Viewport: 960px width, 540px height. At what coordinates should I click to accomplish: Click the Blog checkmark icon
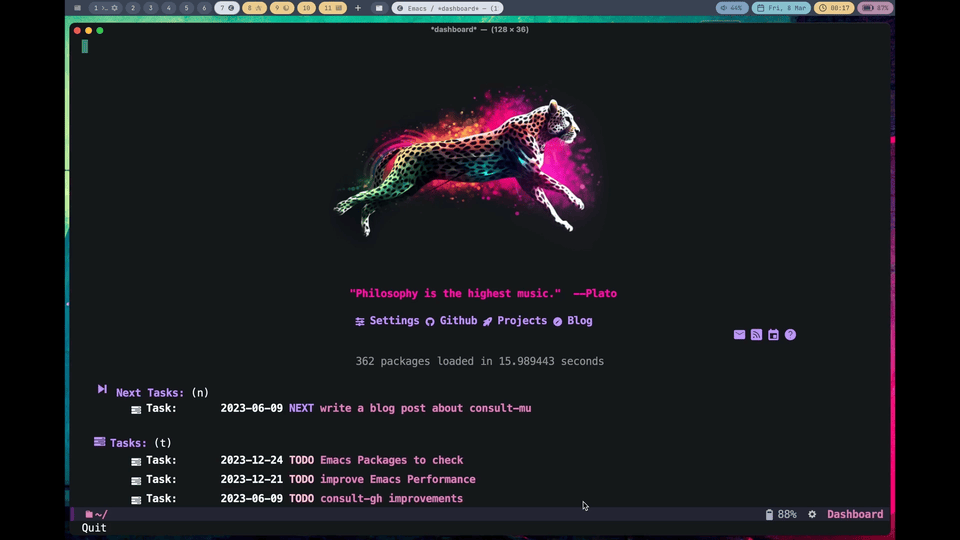coord(558,321)
